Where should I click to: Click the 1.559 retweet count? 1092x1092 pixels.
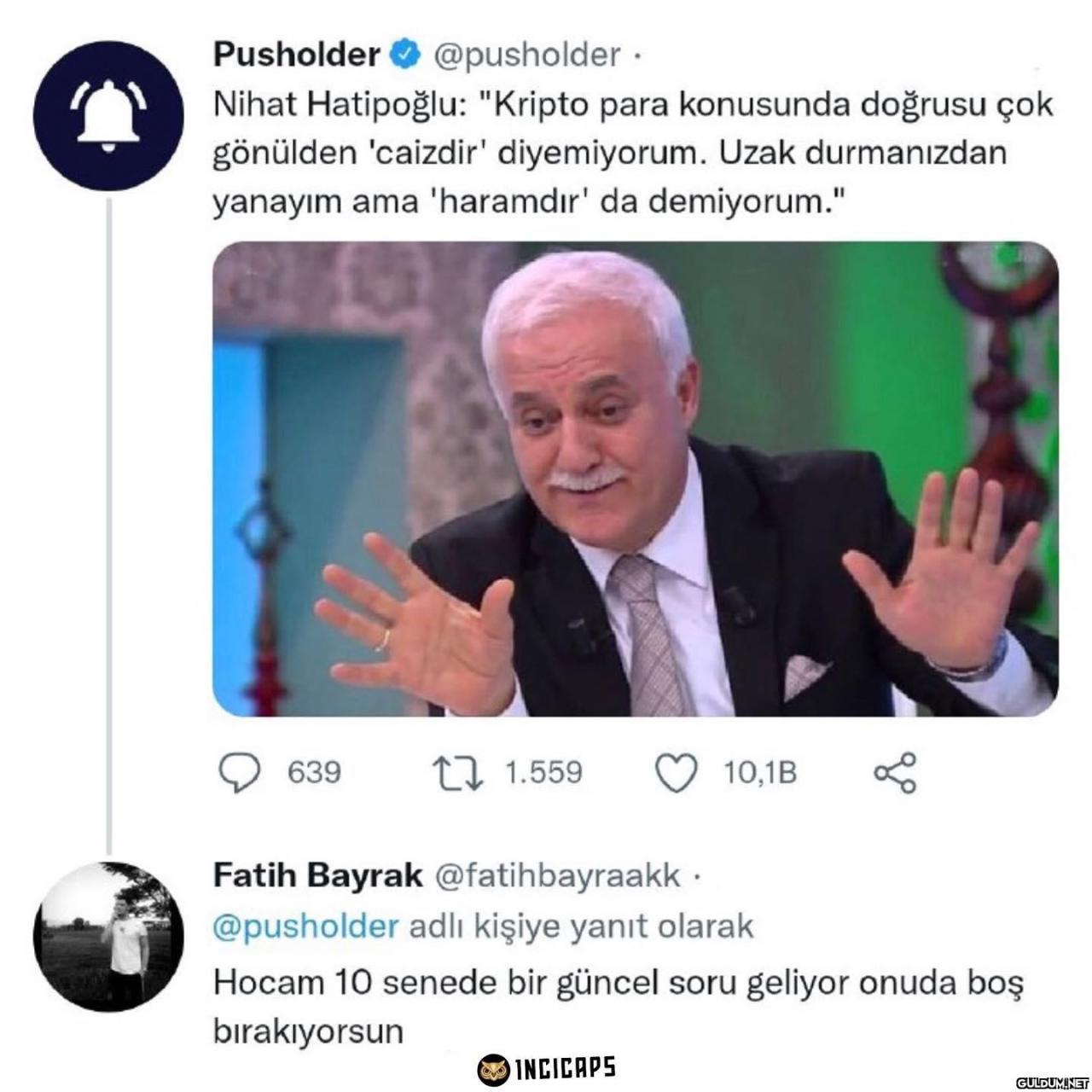(543, 773)
